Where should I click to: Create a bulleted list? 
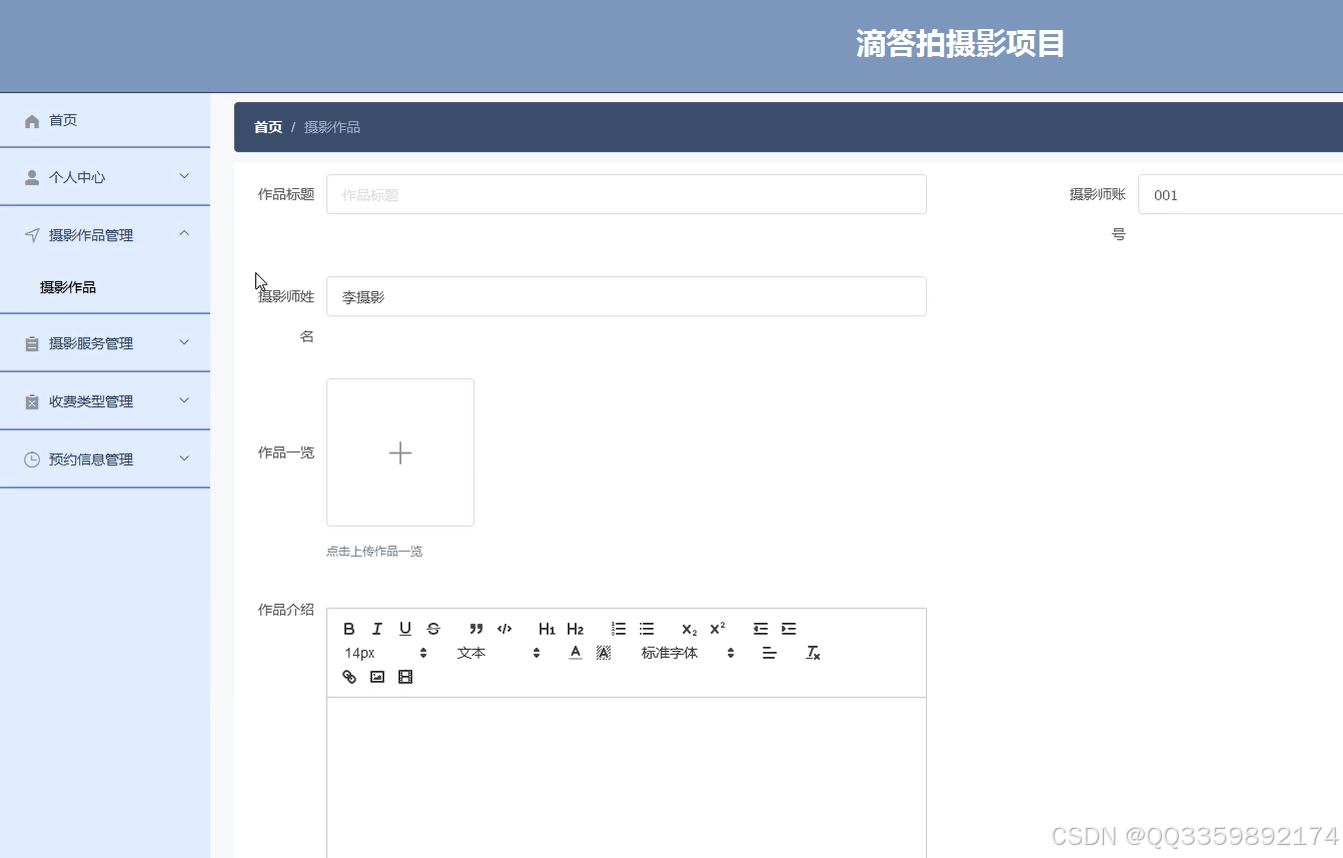647,629
